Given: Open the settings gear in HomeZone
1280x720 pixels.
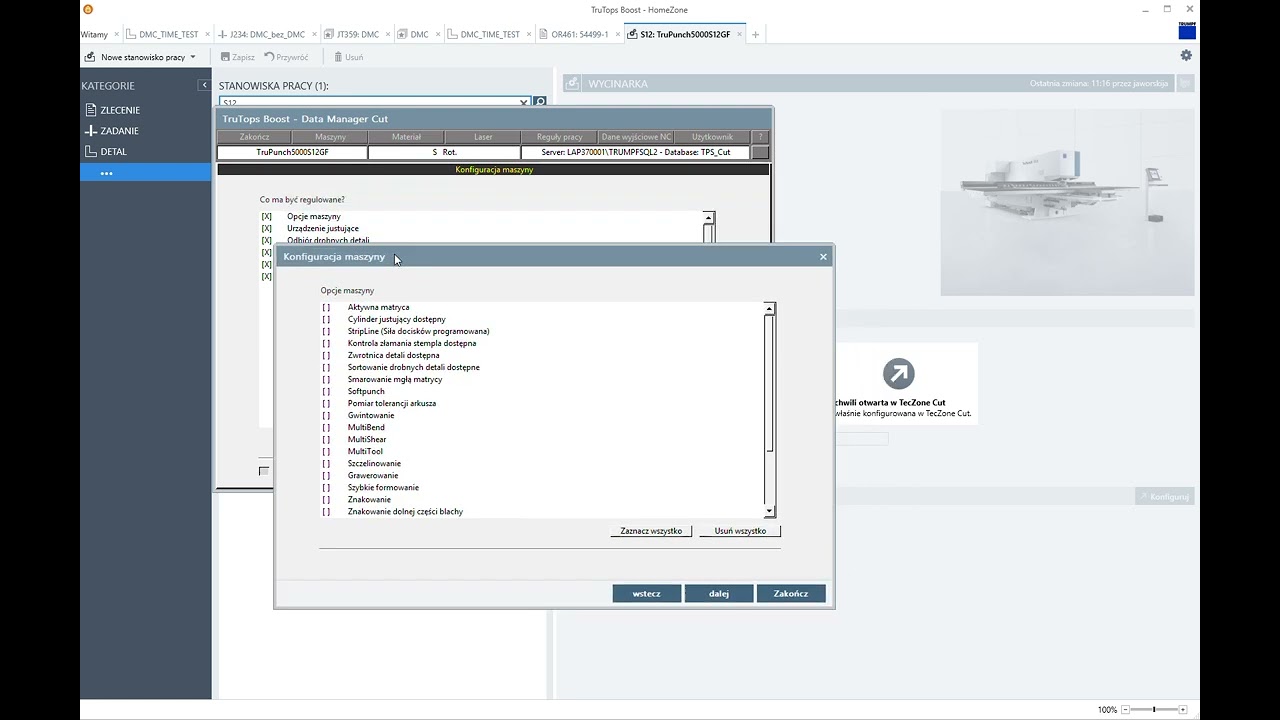Looking at the screenshot, I should click(1186, 56).
